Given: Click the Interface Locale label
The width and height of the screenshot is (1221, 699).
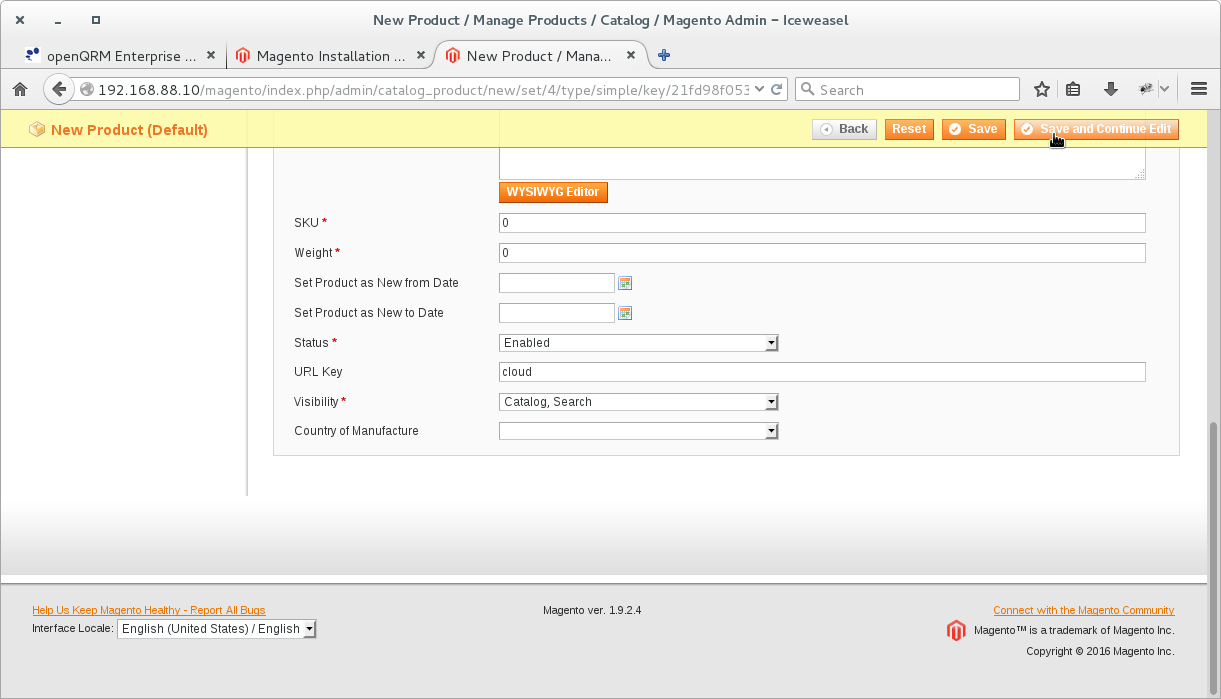Looking at the screenshot, I should coord(73,629).
